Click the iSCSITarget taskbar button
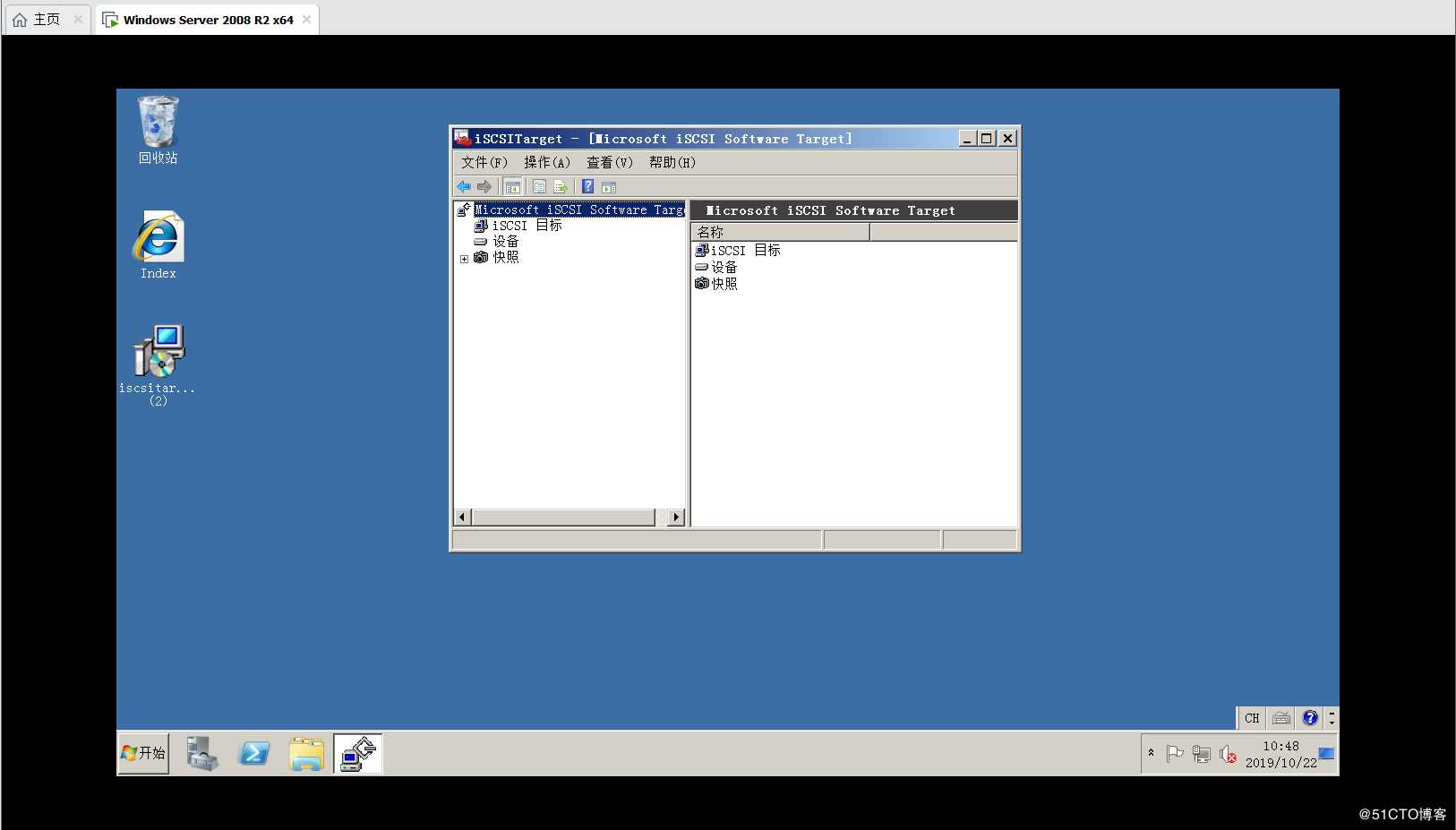This screenshot has width=1456, height=830. click(358, 753)
